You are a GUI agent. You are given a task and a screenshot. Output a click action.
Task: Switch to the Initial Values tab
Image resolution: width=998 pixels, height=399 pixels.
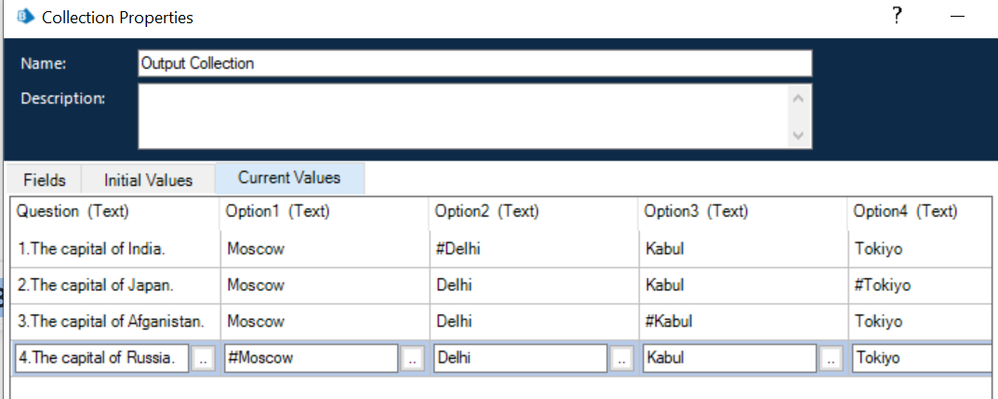pyautogui.click(x=148, y=180)
